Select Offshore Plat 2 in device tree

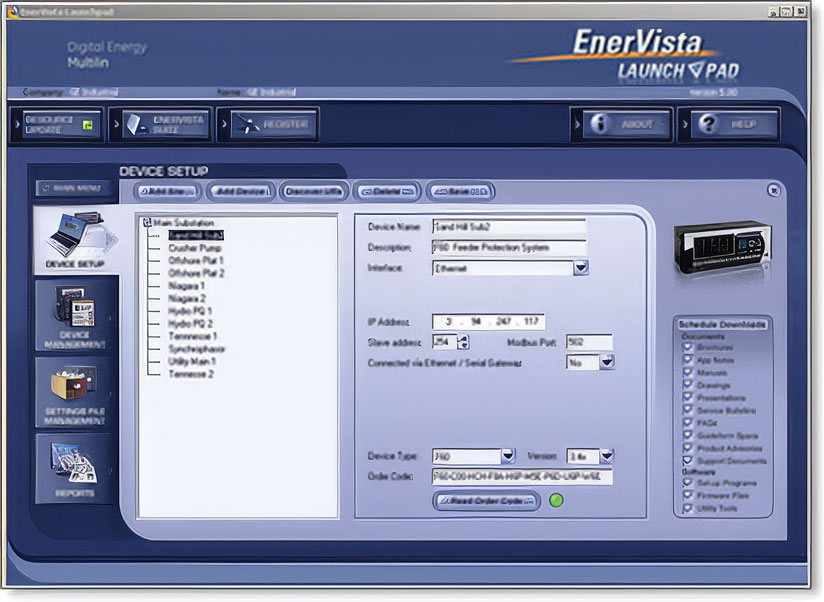(x=196, y=273)
